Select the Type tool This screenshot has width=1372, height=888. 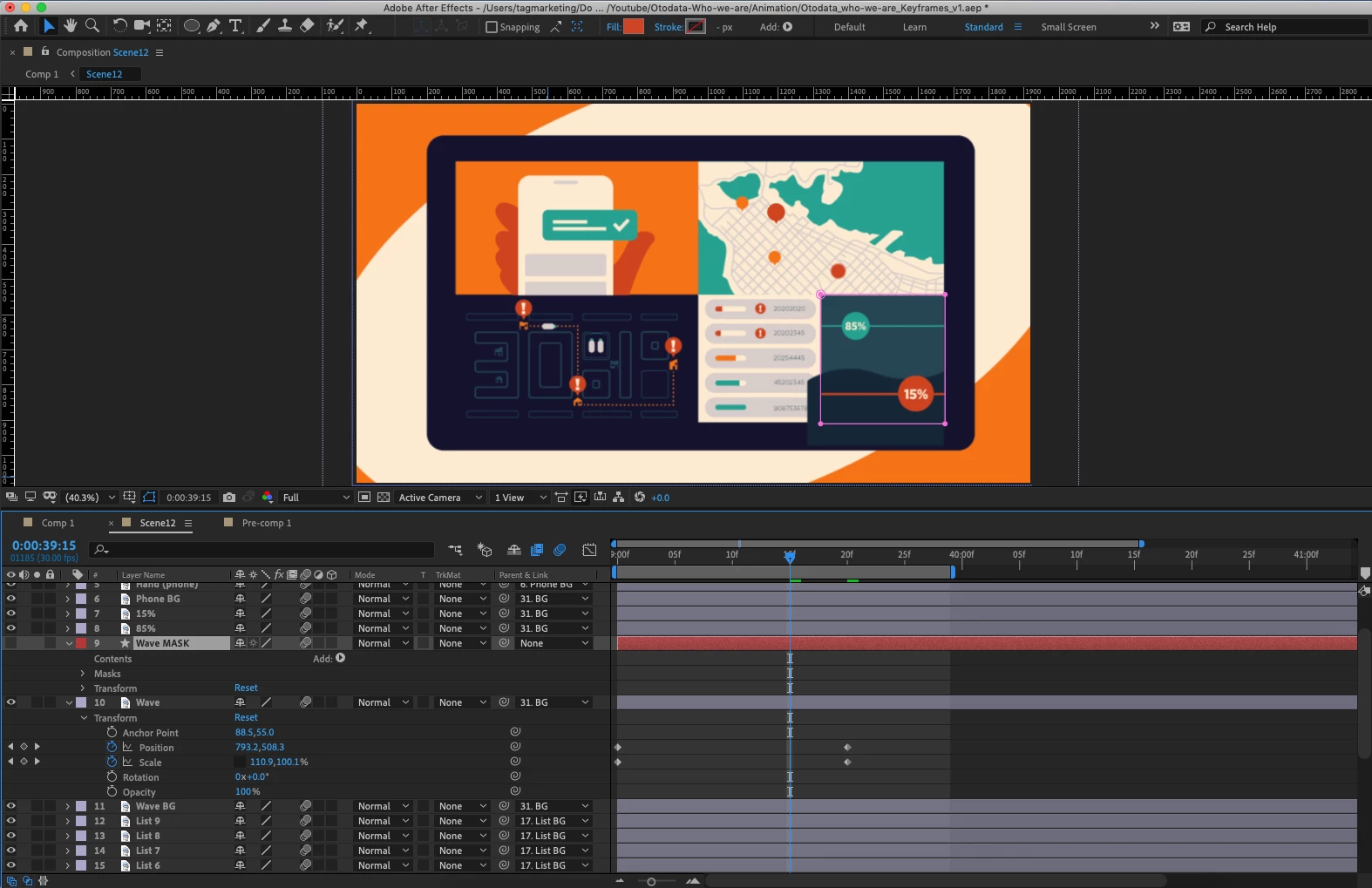coord(235,26)
